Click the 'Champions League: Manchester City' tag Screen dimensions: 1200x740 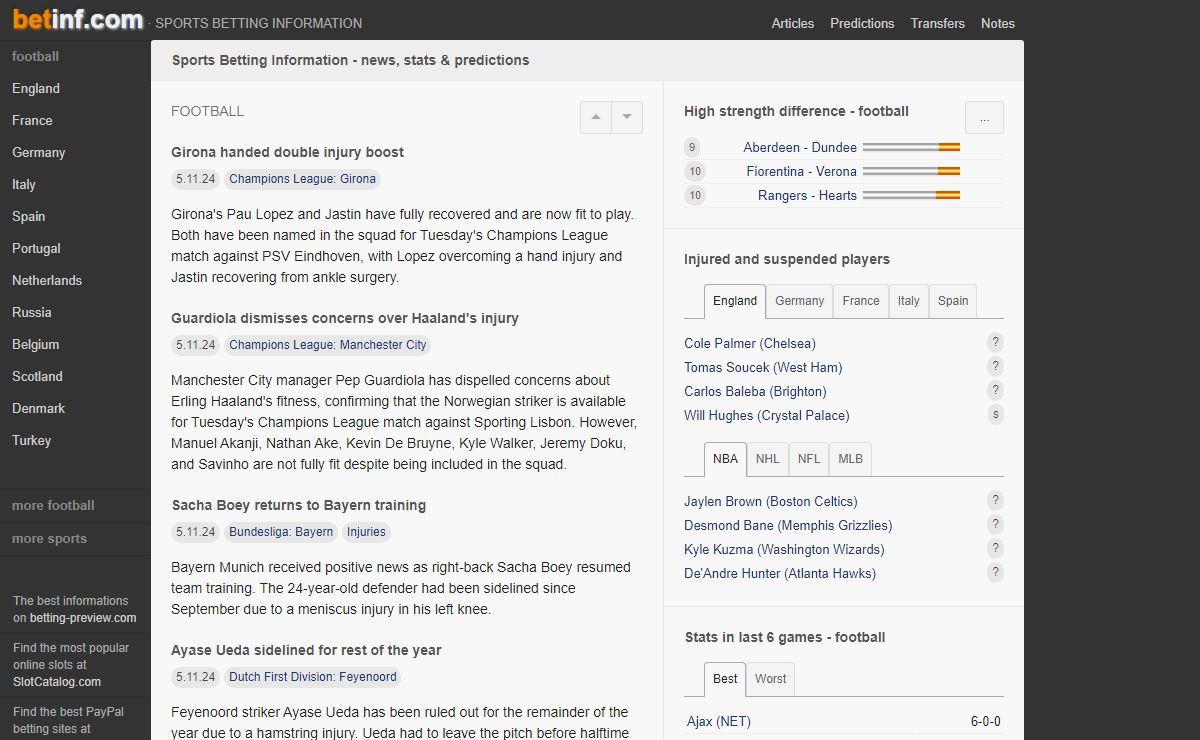pos(328,345)
